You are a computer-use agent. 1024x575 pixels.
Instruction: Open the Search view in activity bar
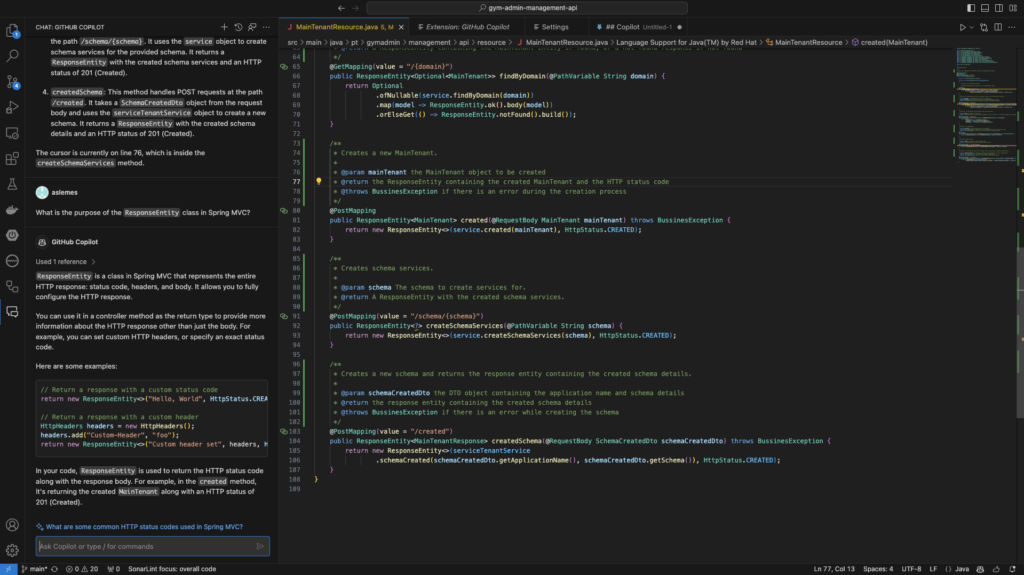tap(12, 56)
